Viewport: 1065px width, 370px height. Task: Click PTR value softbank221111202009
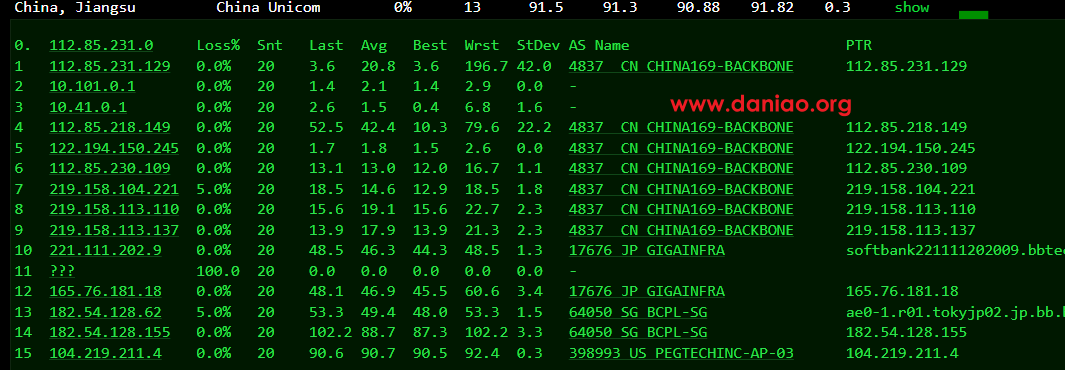(x=955, y=251)
